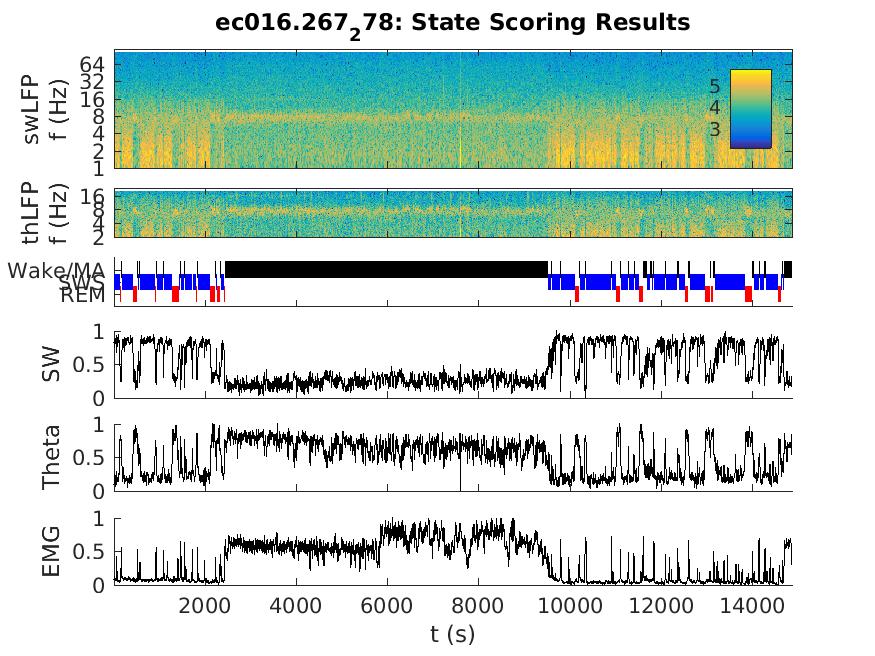
Task: Select the long black Wake/MA state bar
Action: (x=386, y=269)
